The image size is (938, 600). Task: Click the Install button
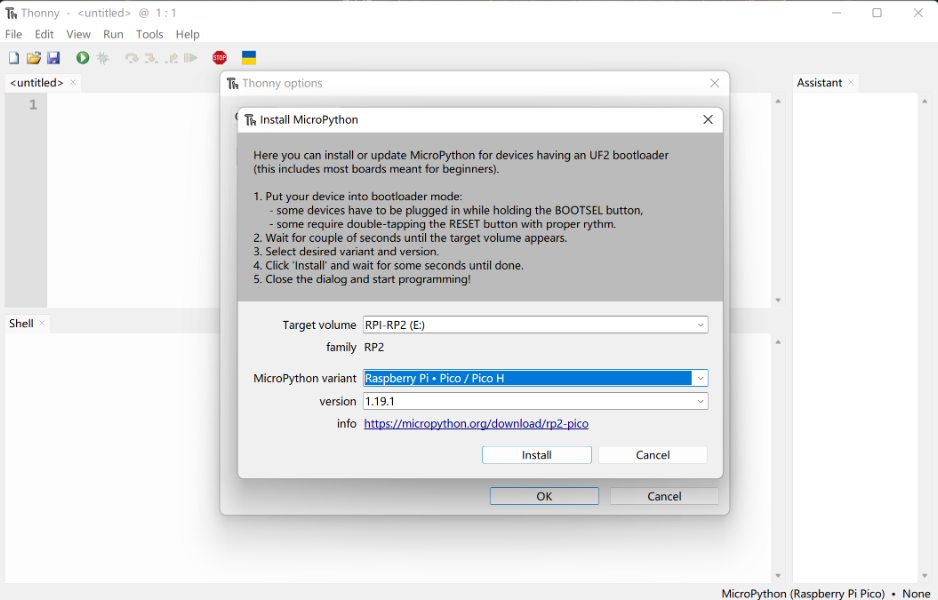tap(537, 455)
